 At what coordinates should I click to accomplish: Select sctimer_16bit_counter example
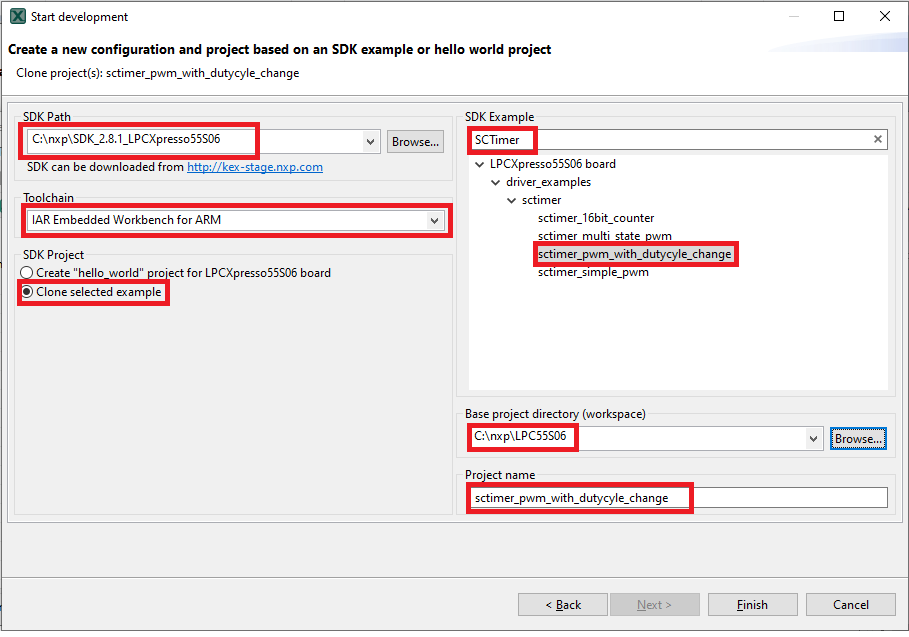596,218
